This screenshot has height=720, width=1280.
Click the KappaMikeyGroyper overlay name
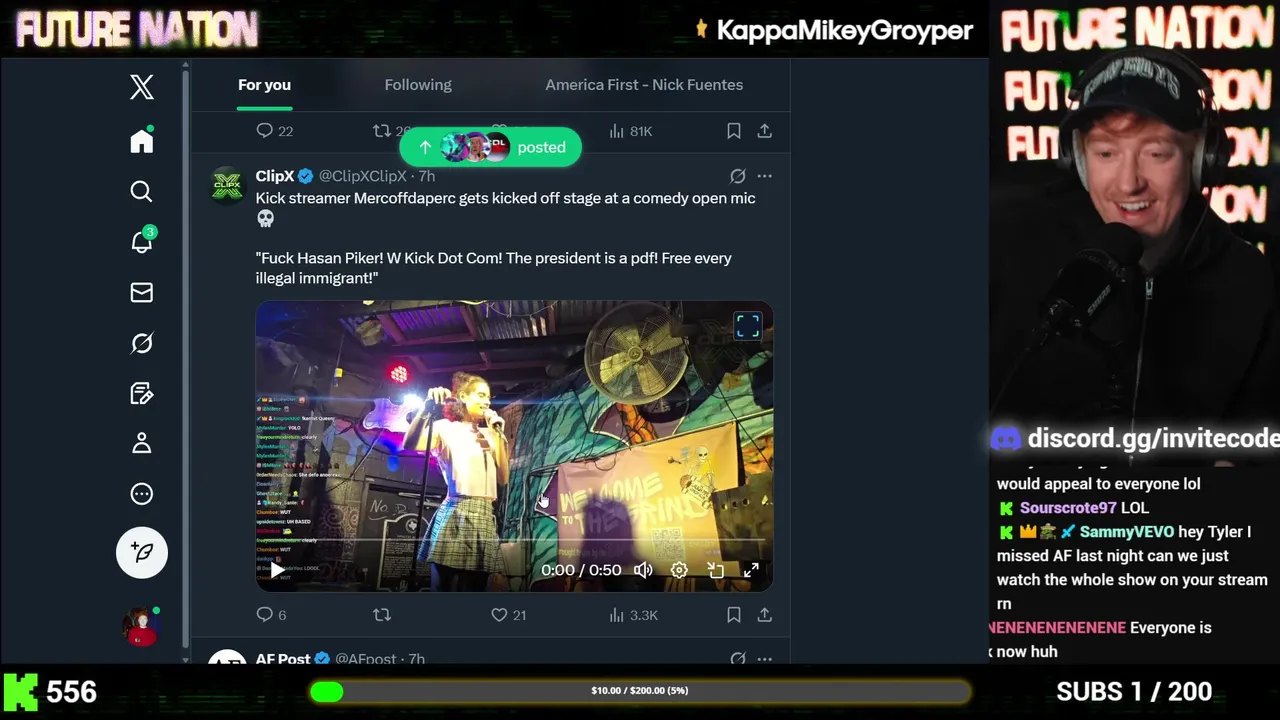coord(844,30)
